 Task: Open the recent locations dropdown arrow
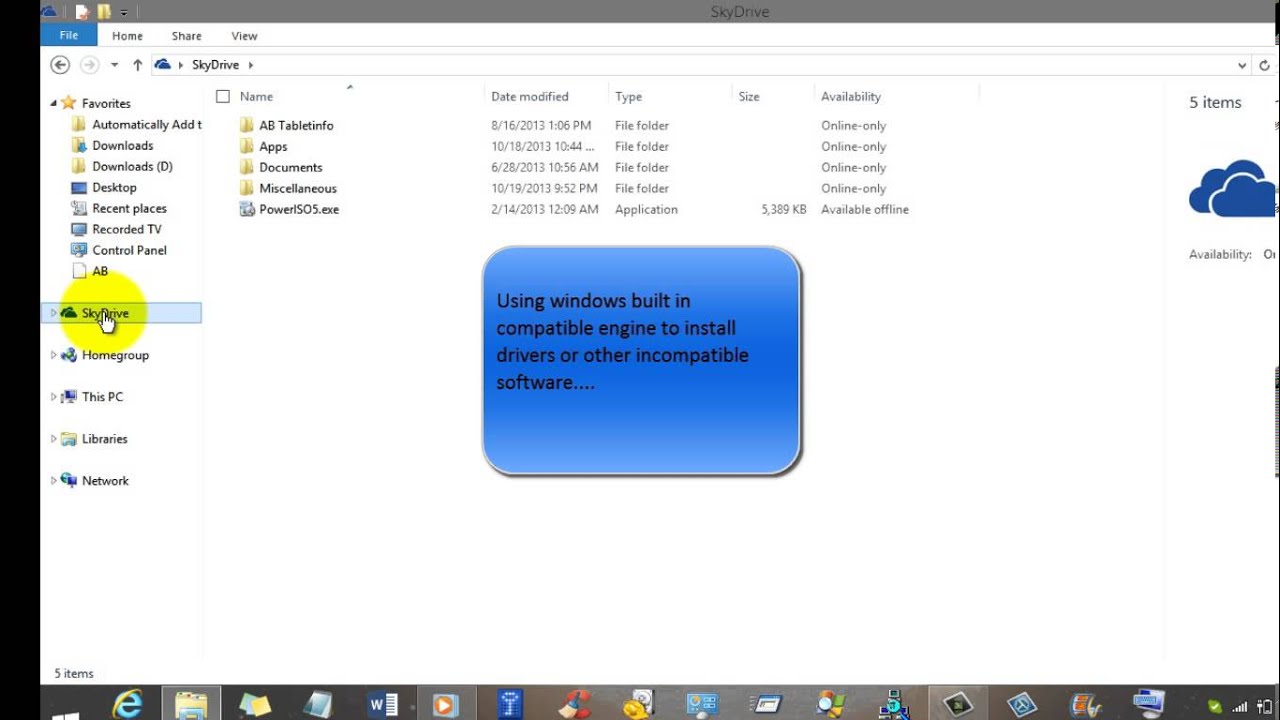click(x=114, y=65)
